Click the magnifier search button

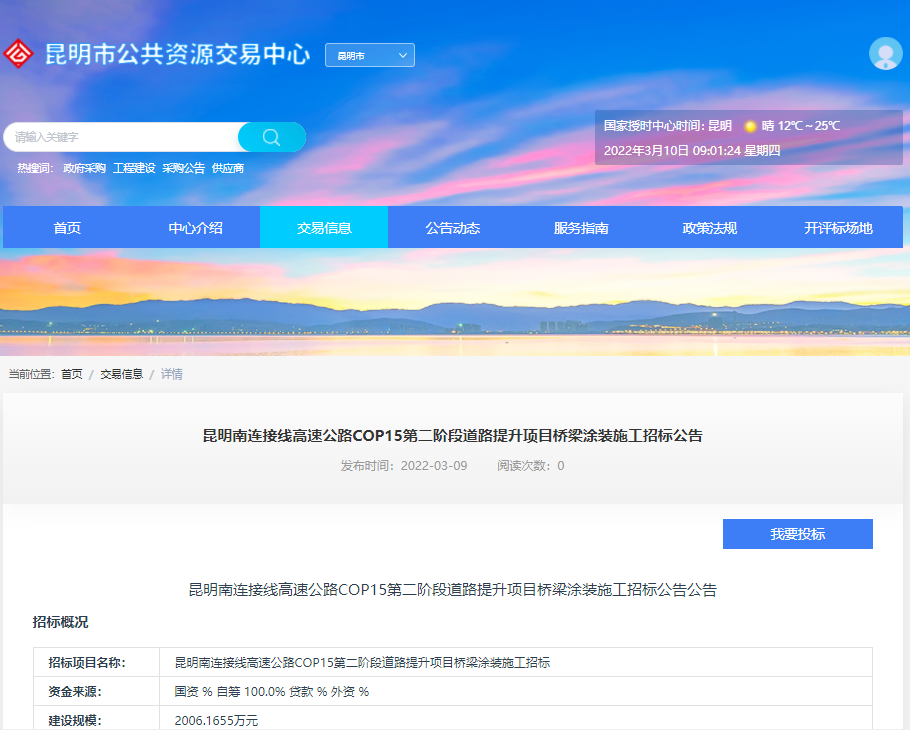[272, 137]
